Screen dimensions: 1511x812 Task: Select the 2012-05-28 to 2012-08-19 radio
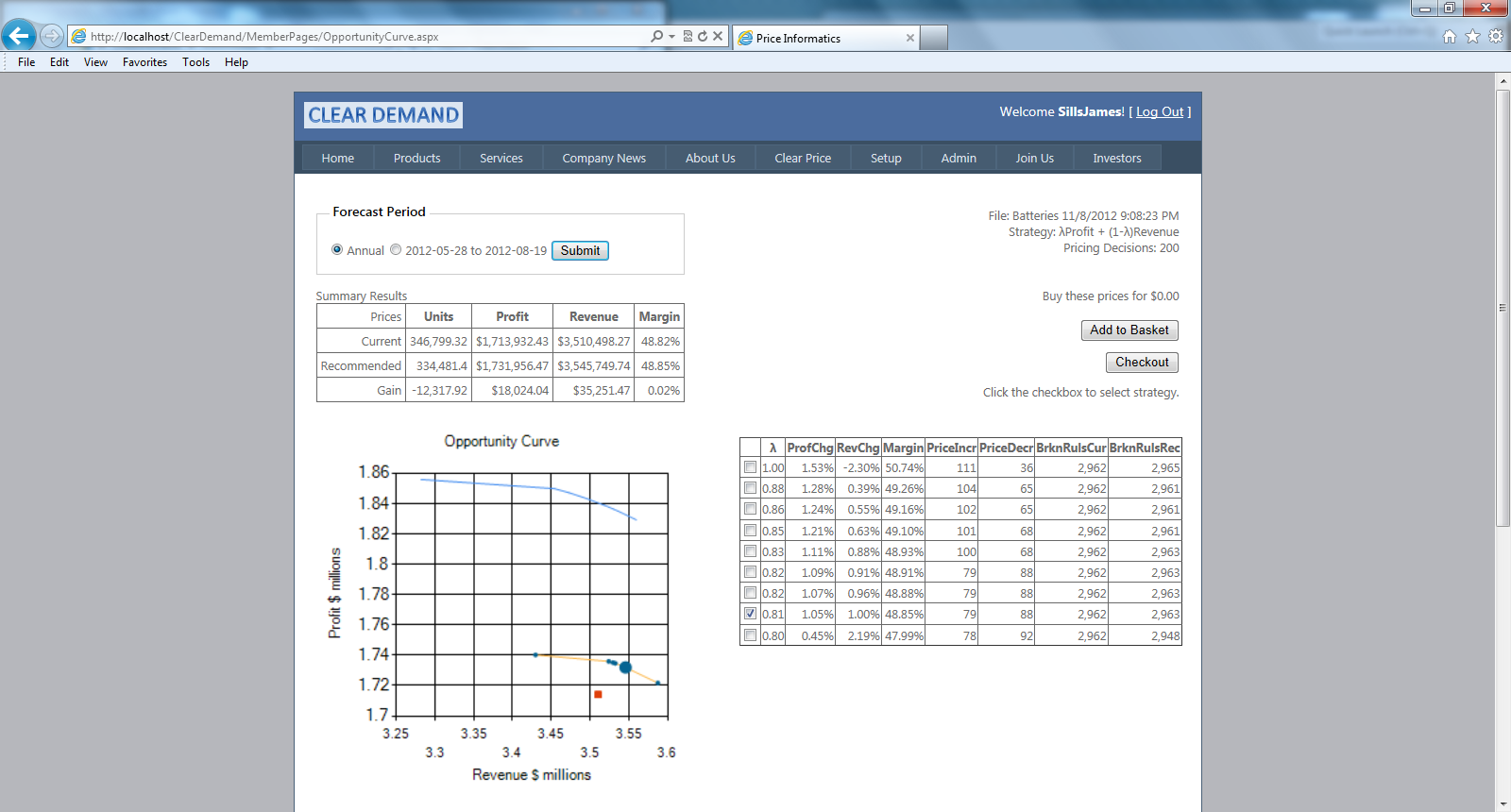click(396, 250)
